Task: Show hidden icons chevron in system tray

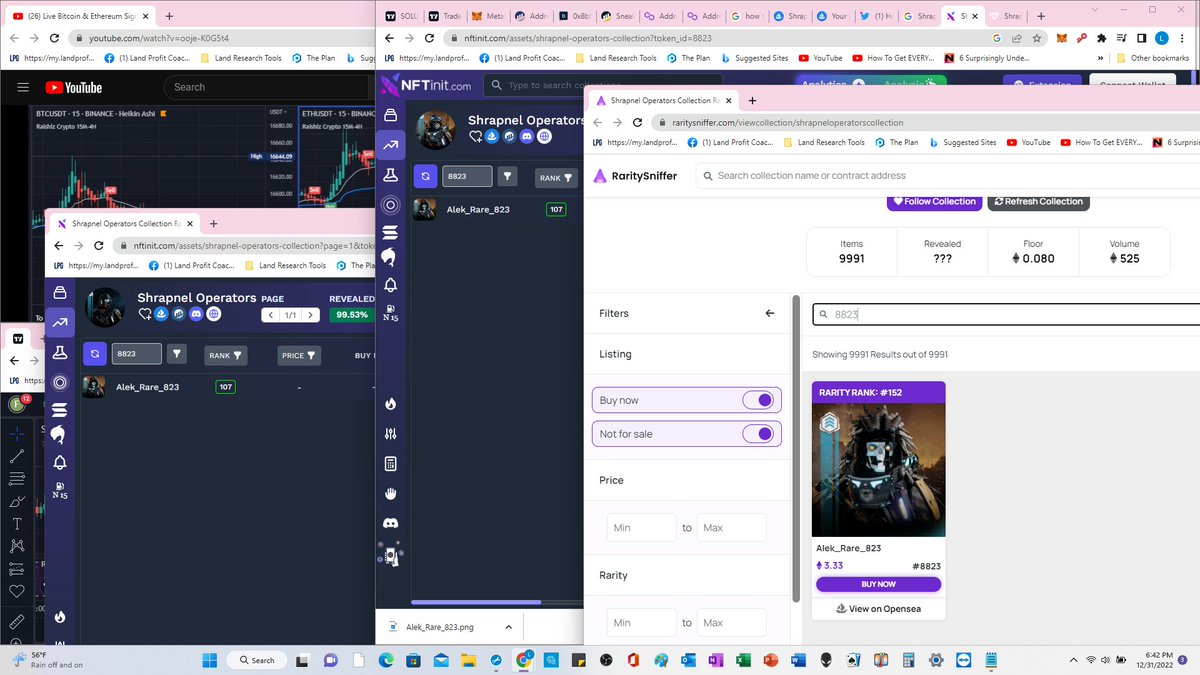Action: click(x=1076, y=660)
